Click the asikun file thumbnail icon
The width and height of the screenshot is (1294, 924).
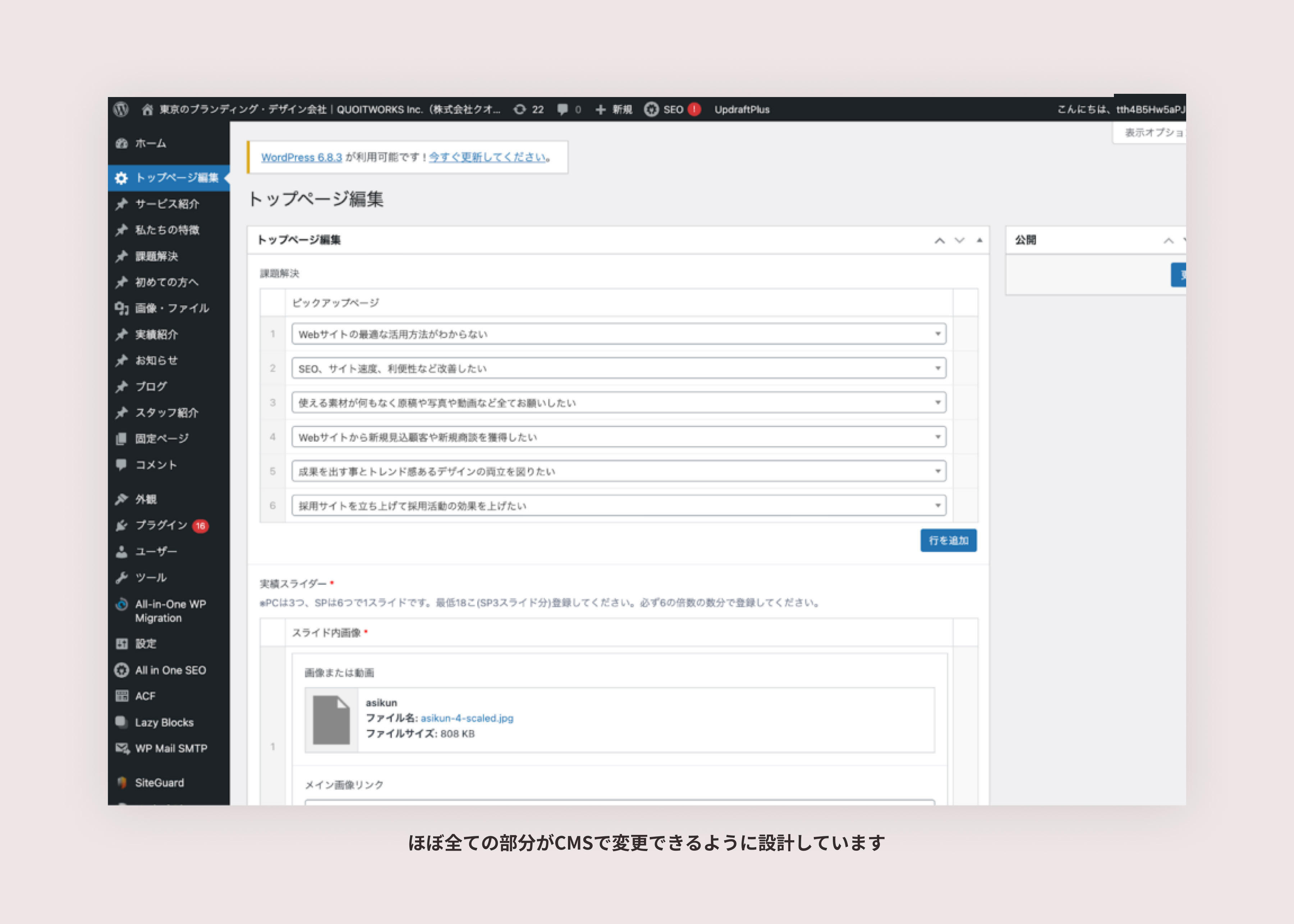pyautogui.click(x=331, y=720)
